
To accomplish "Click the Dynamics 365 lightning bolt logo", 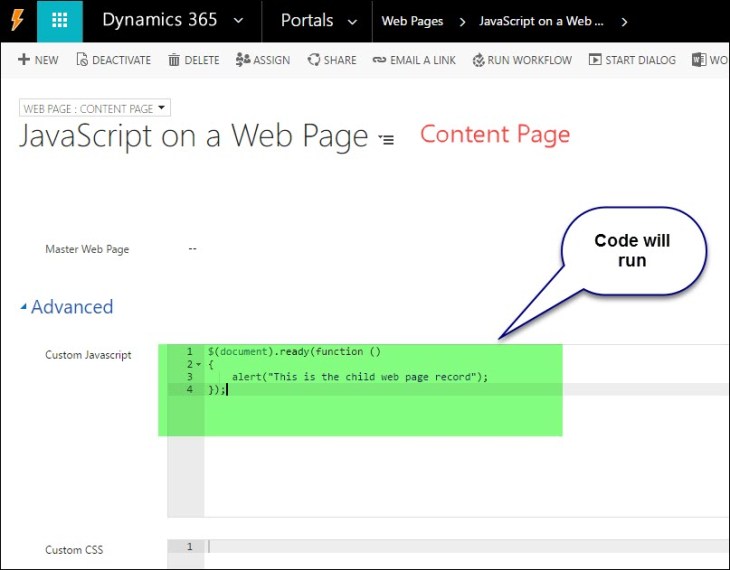I will pyautogui.click(x=17, y=20).
